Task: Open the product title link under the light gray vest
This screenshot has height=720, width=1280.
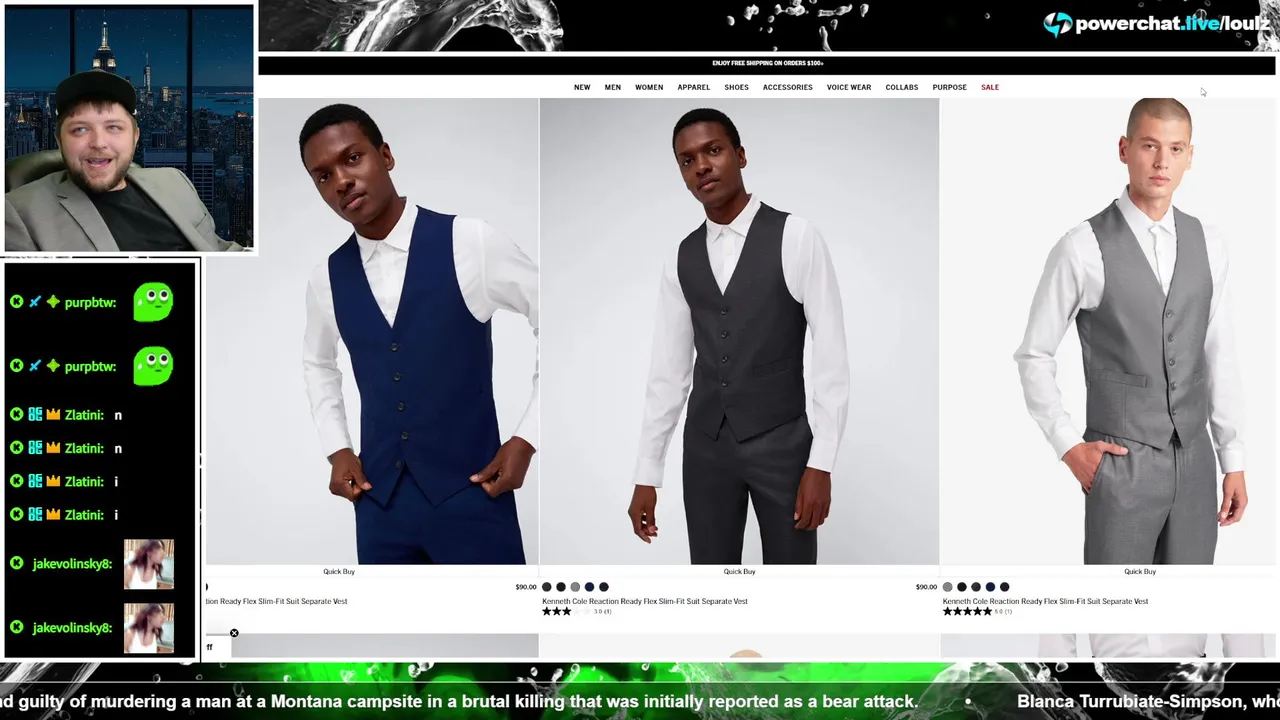Action: (x=1045, y=601)
